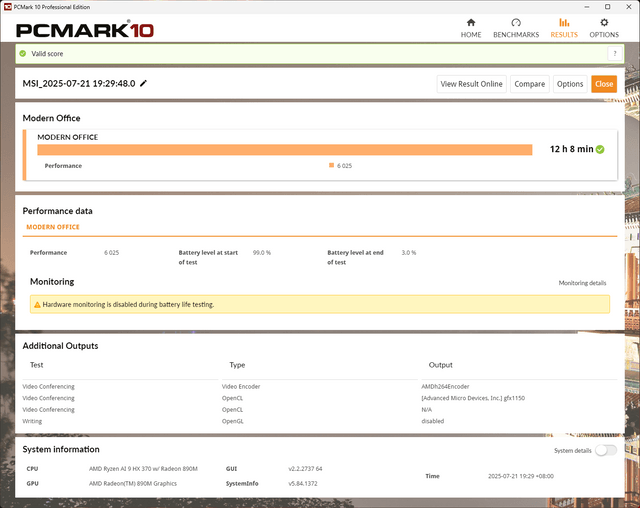Viewport: 640px width, 508px height.
Task: Select the Results bar chart icon
Action: point(564,22)
